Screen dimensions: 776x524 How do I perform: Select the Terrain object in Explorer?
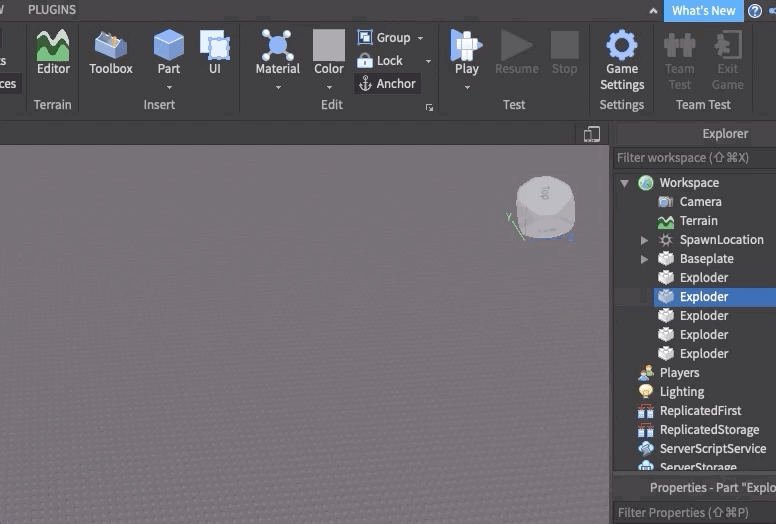pyautogui.click(x=698, y=221)
